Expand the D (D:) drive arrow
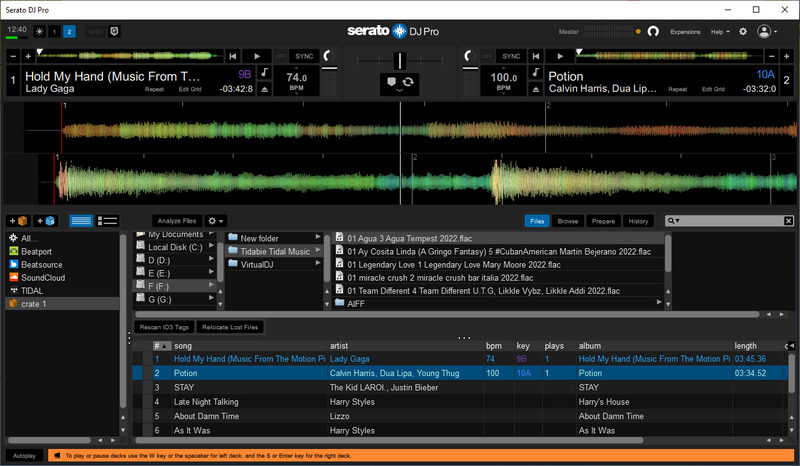The width and height of the screenshot is (800, 466). pos(211,259)
